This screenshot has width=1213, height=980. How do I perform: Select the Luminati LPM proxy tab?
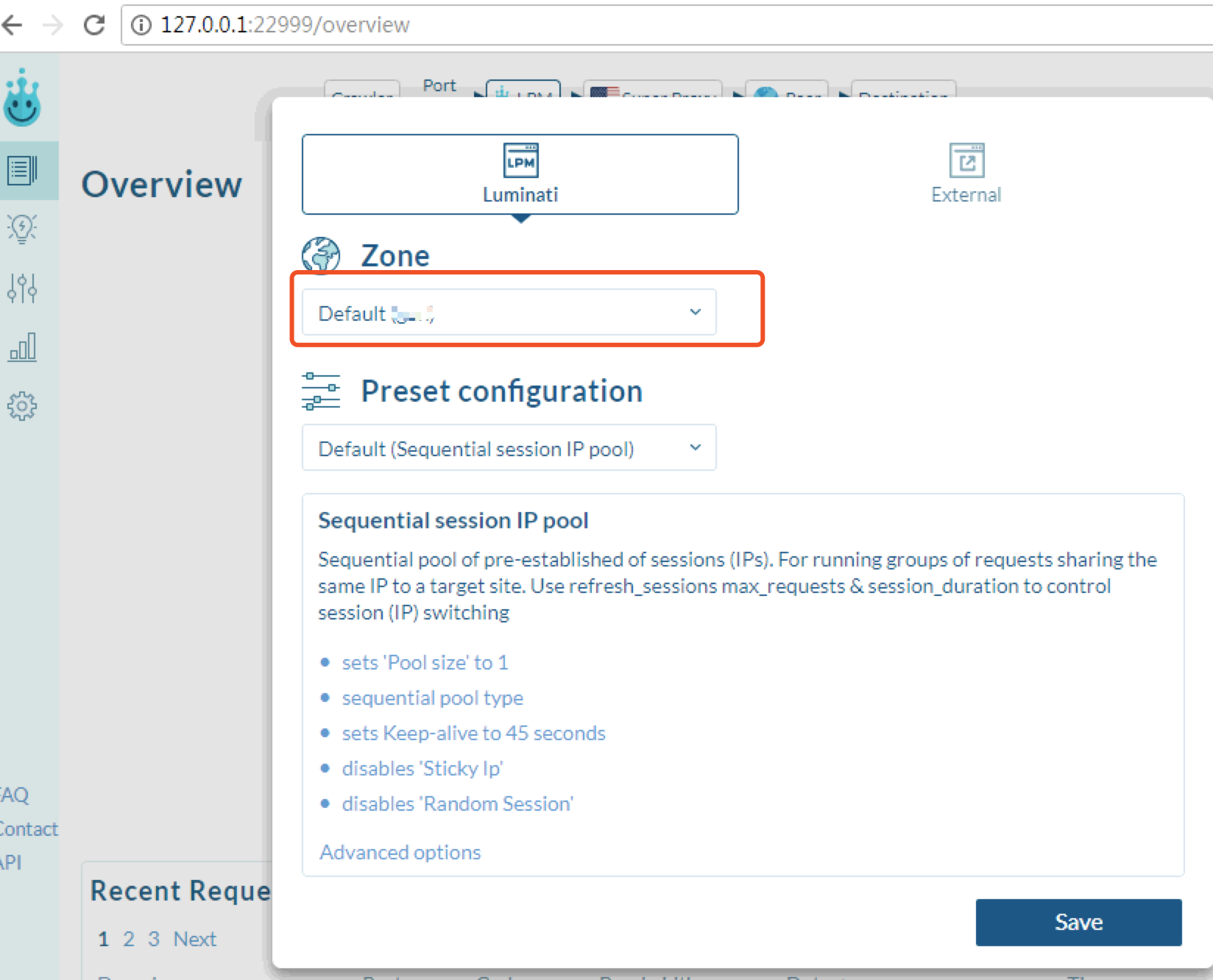520,174
